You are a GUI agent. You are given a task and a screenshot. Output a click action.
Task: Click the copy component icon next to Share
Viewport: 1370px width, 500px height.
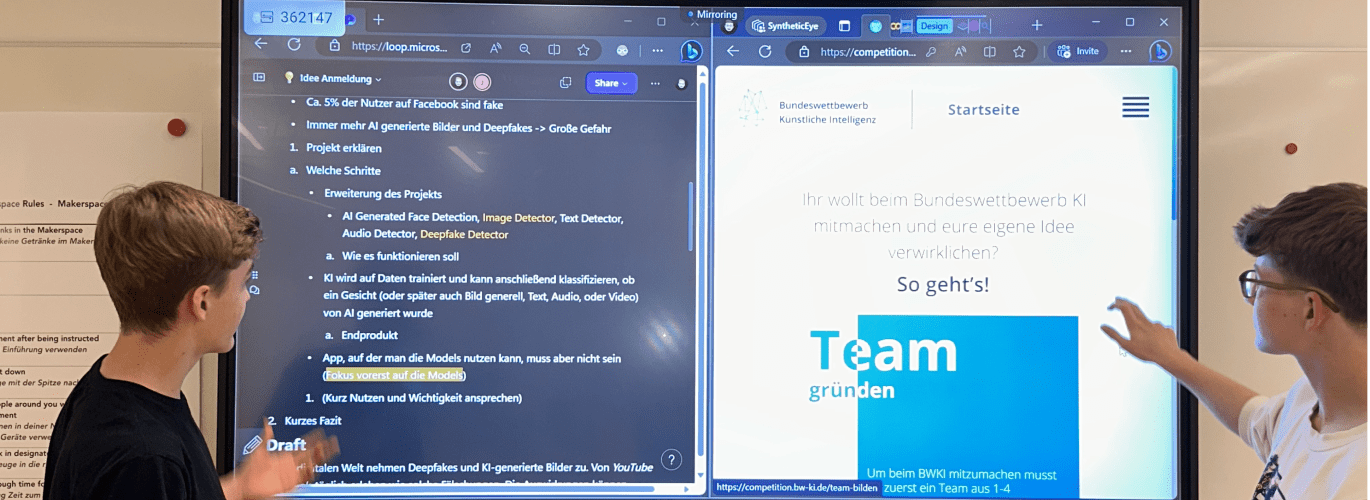[x=566, y=83]
